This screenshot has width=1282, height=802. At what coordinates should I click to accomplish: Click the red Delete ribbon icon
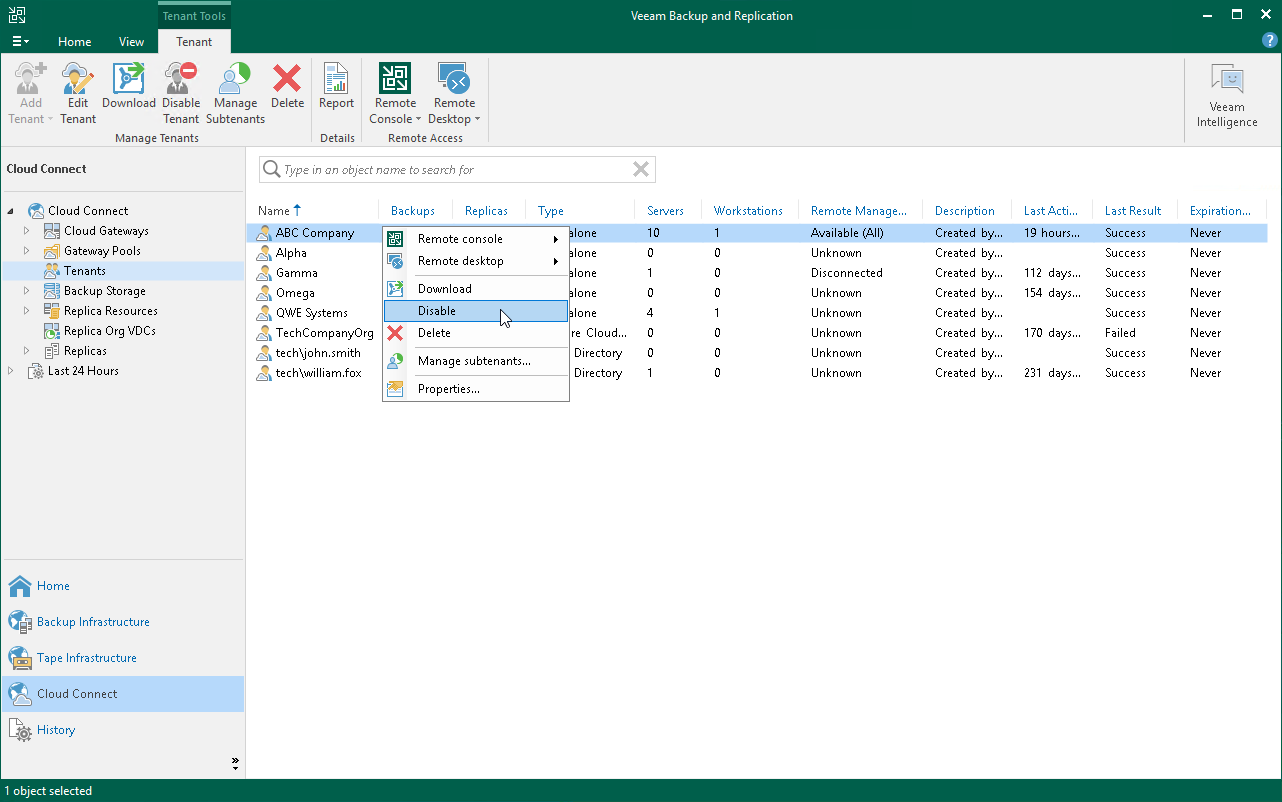click(287, 78)
